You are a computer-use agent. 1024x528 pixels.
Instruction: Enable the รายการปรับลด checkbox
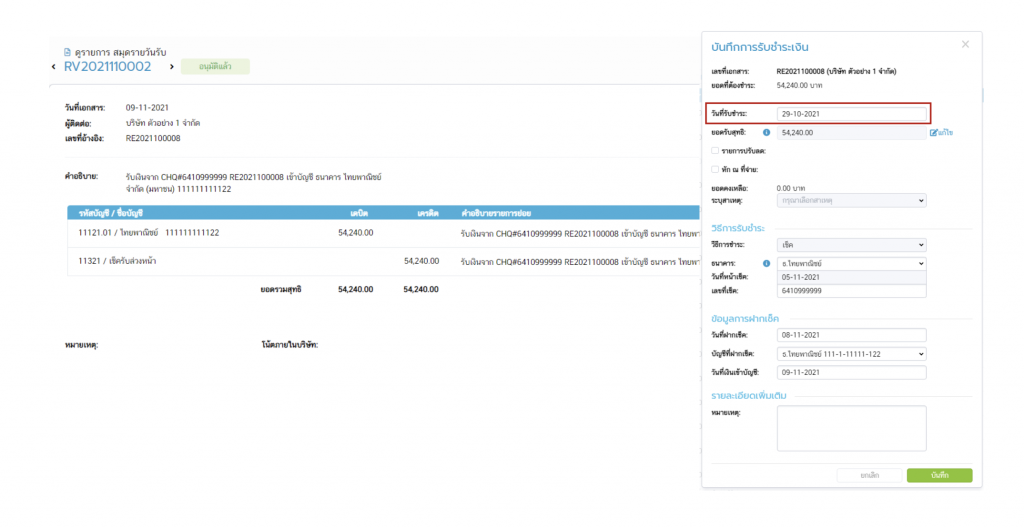point(715,150)
